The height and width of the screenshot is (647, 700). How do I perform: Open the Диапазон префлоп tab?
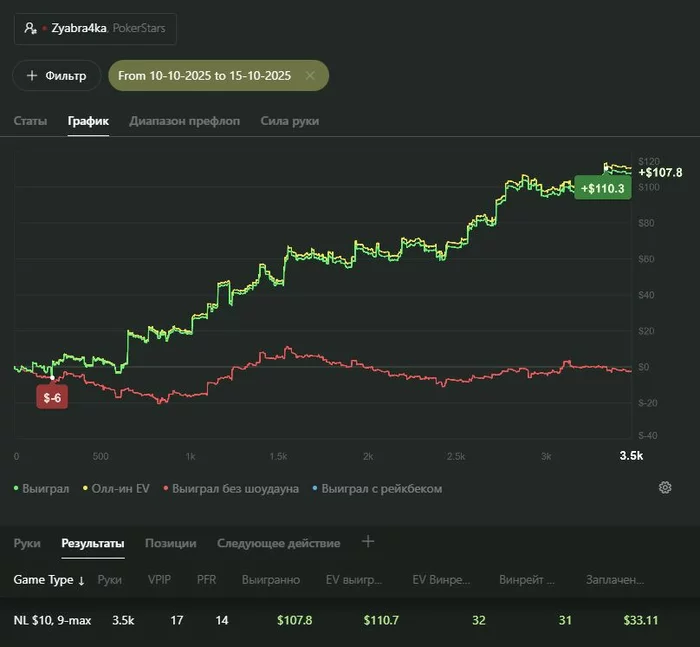184,121
